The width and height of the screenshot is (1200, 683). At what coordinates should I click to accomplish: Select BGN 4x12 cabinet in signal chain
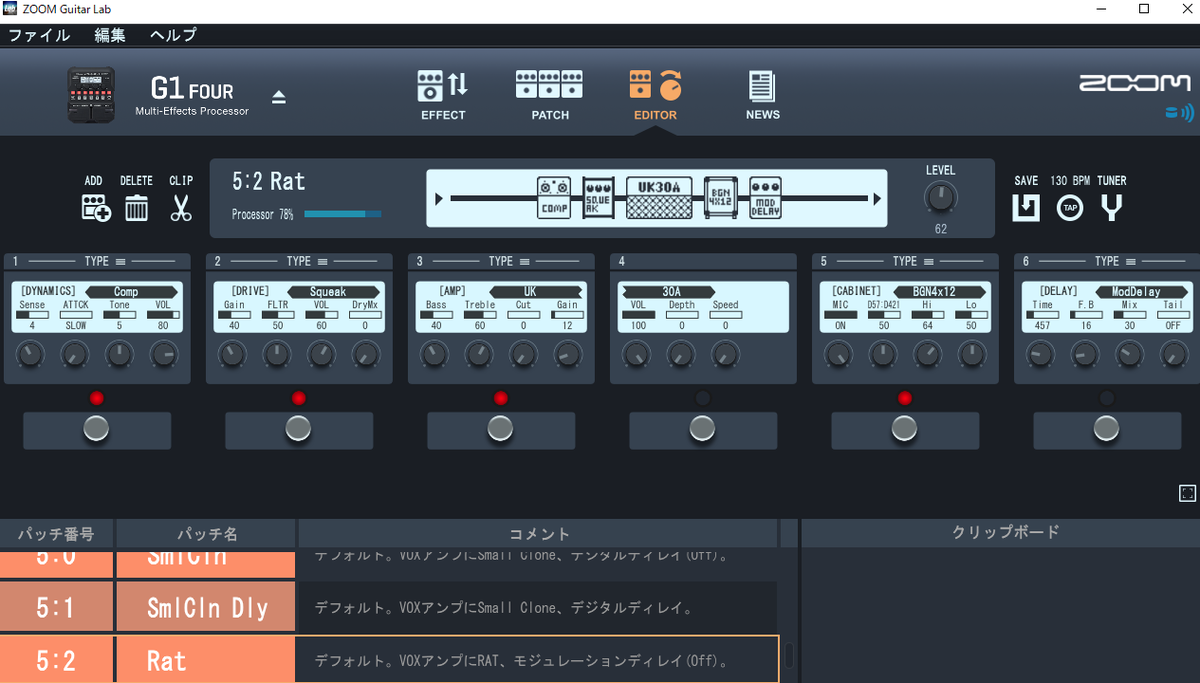[x=721, y=198]
